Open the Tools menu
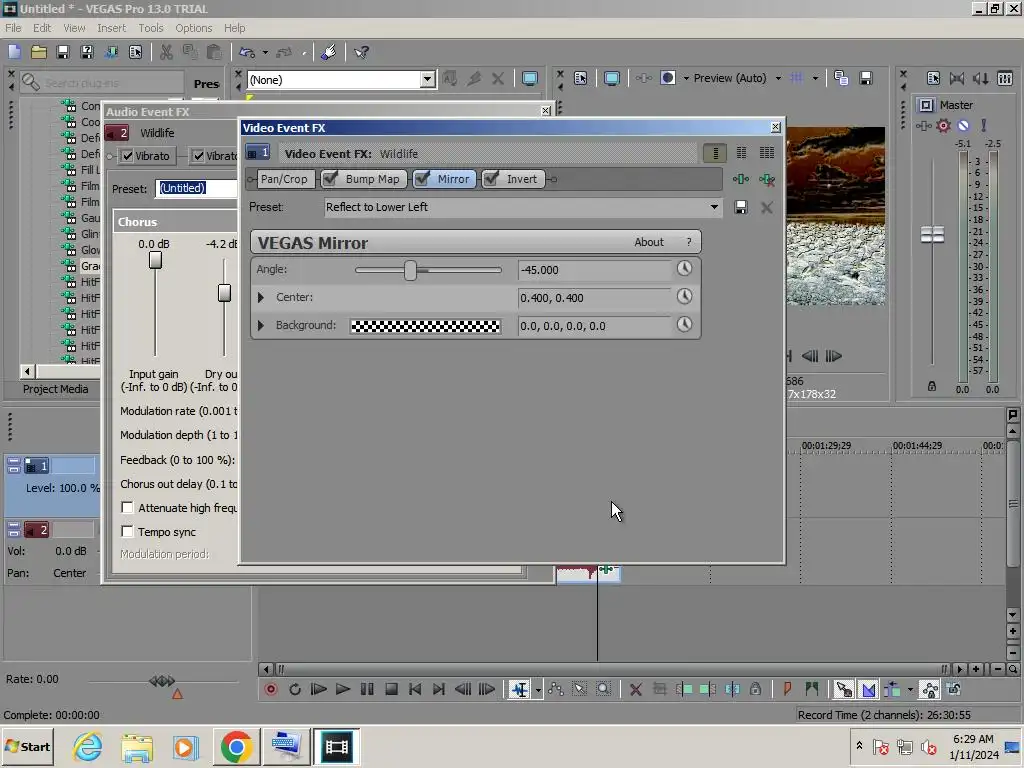 (151, 28)
